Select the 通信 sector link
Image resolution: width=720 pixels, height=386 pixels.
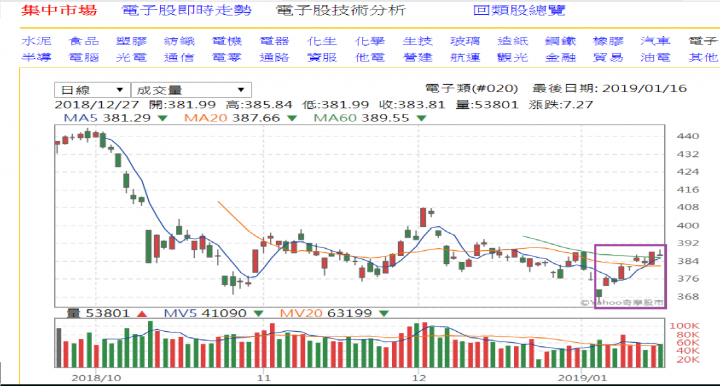(x=179, y=57)
